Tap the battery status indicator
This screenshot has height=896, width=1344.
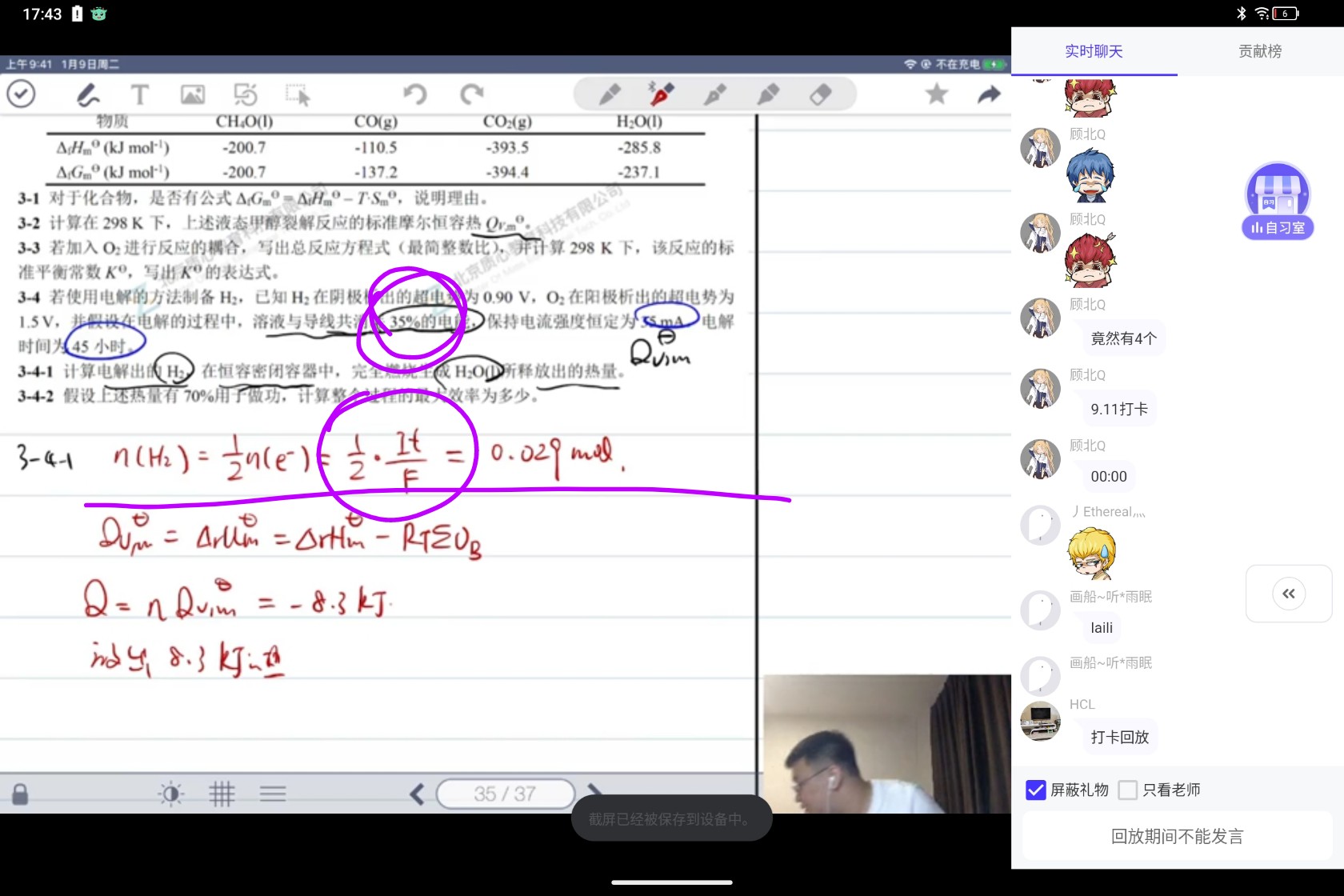click(x=1286, y=14)
